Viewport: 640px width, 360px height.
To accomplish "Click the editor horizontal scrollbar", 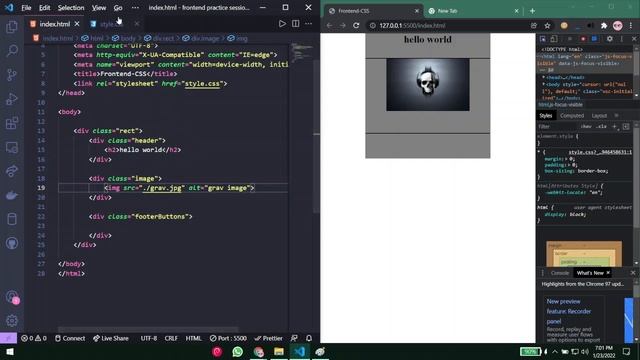I will click(x=148, y=329).
